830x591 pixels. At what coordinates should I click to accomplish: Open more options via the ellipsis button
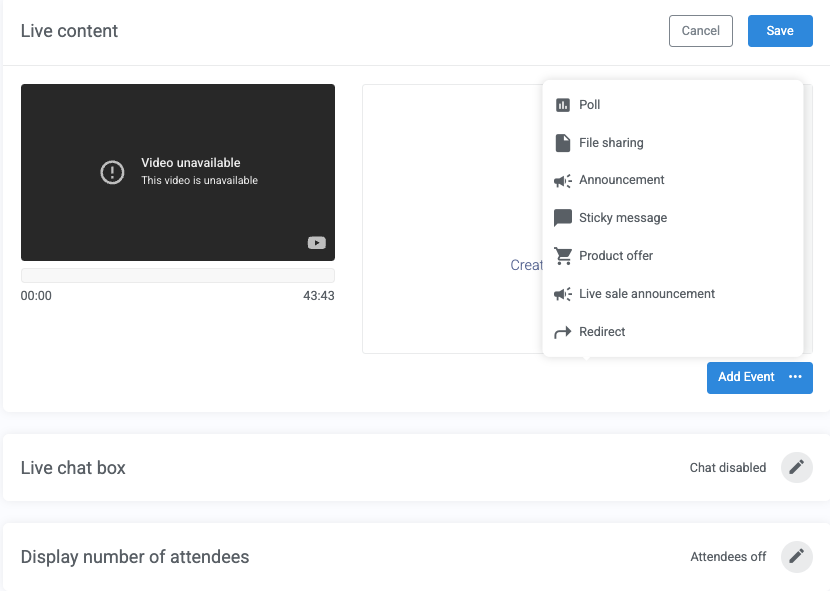[795, 377]
